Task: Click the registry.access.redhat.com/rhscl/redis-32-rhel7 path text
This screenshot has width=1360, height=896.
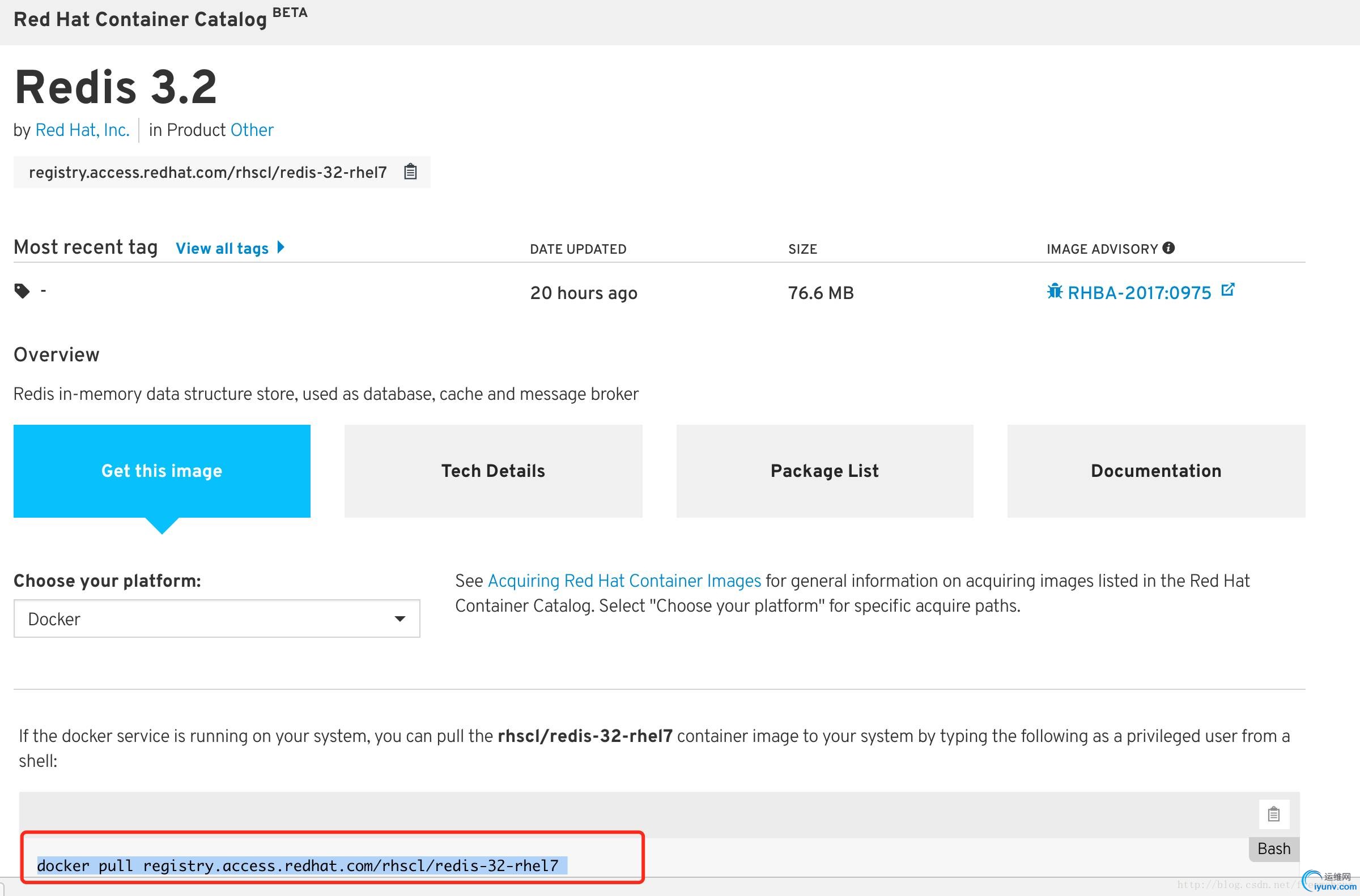Action: [208, 172]
